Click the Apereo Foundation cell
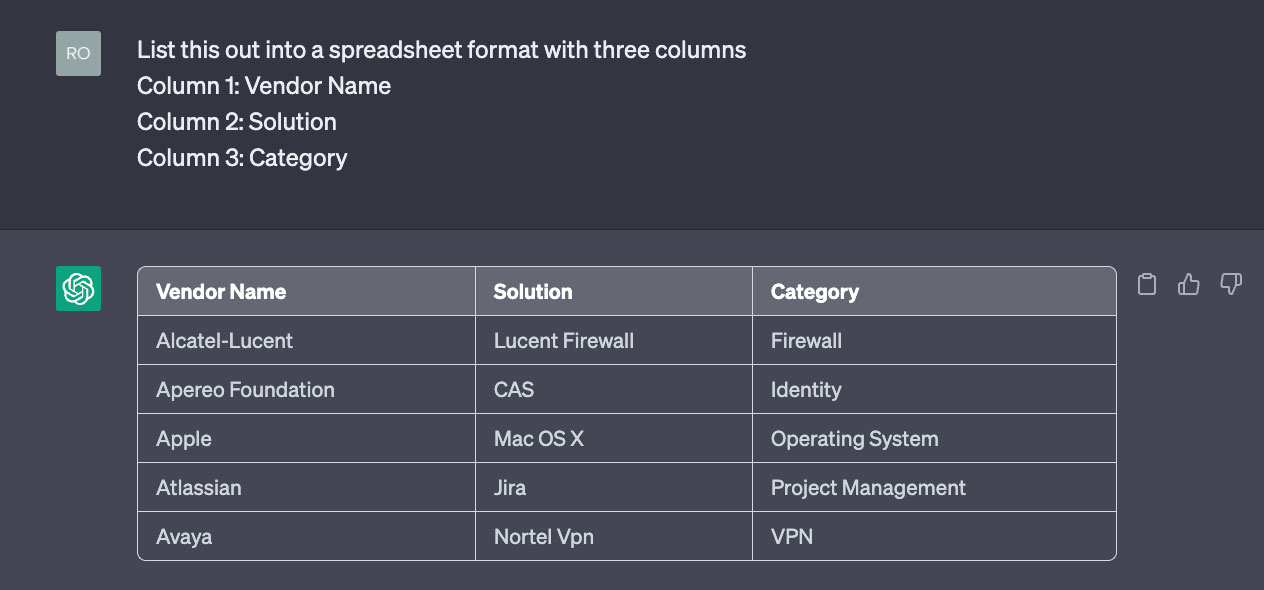 coord(306,390)
